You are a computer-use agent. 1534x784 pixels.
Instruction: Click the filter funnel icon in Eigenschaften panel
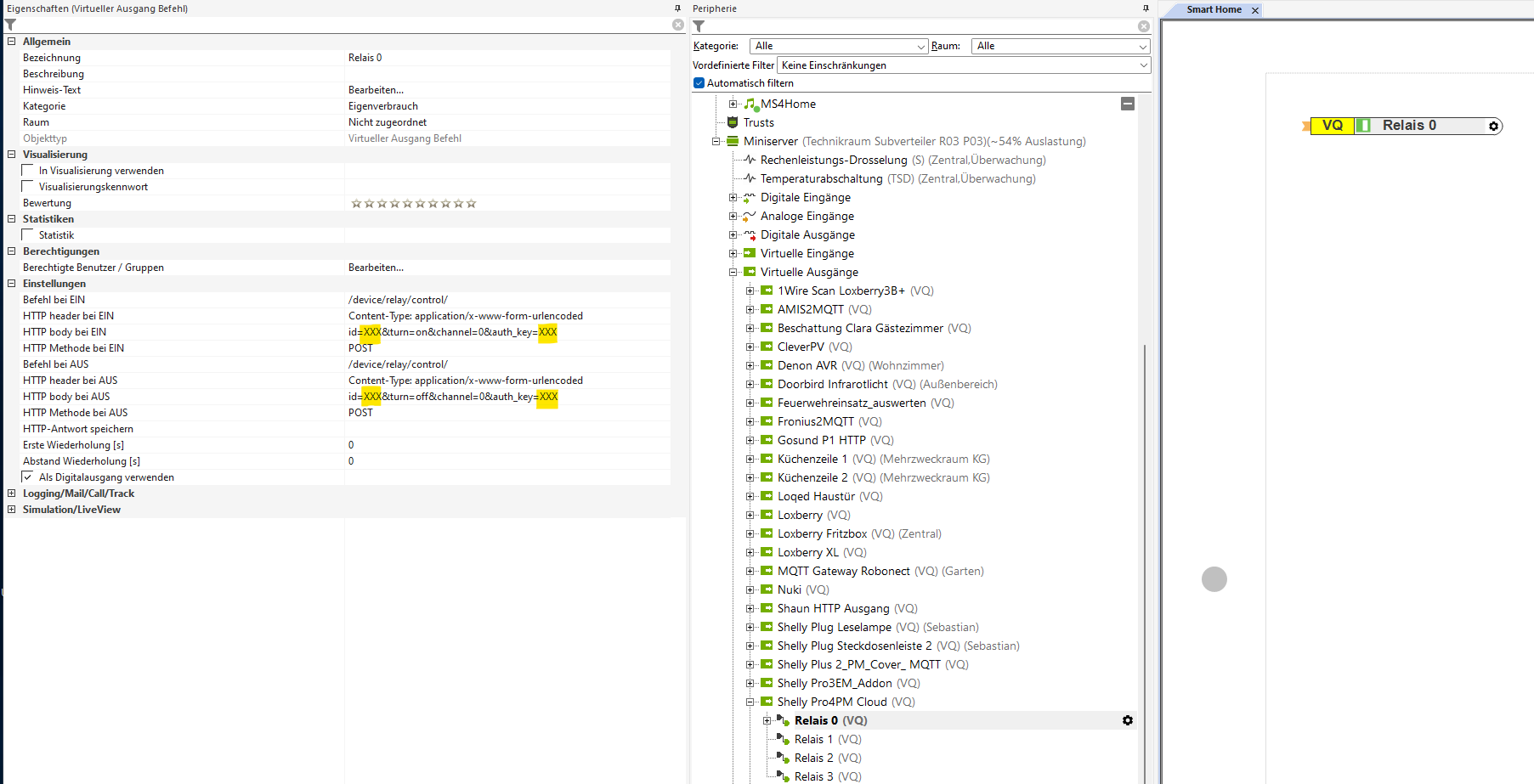[10, 25]
